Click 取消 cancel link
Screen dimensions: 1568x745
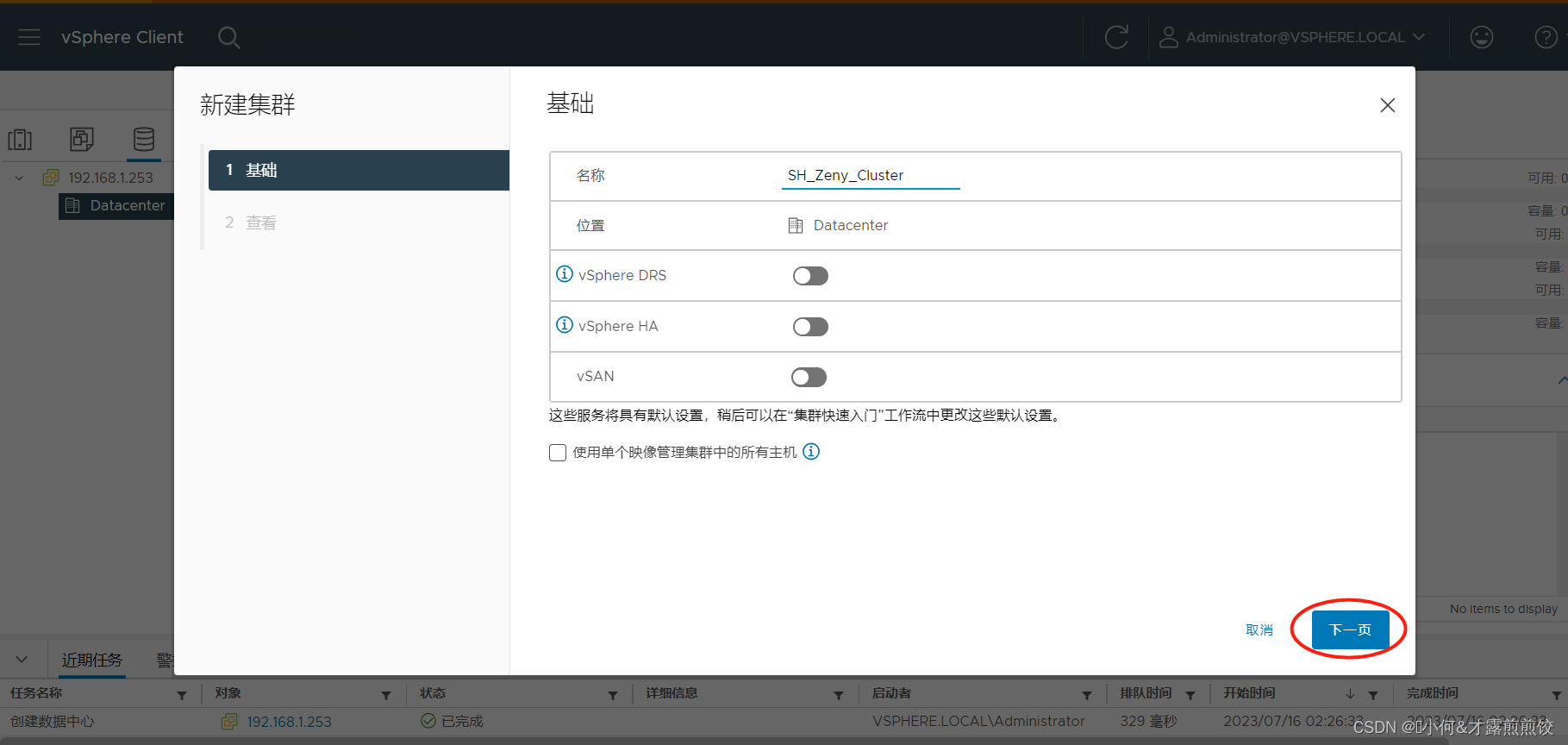pyautogui.click(x=1259, y=629)
